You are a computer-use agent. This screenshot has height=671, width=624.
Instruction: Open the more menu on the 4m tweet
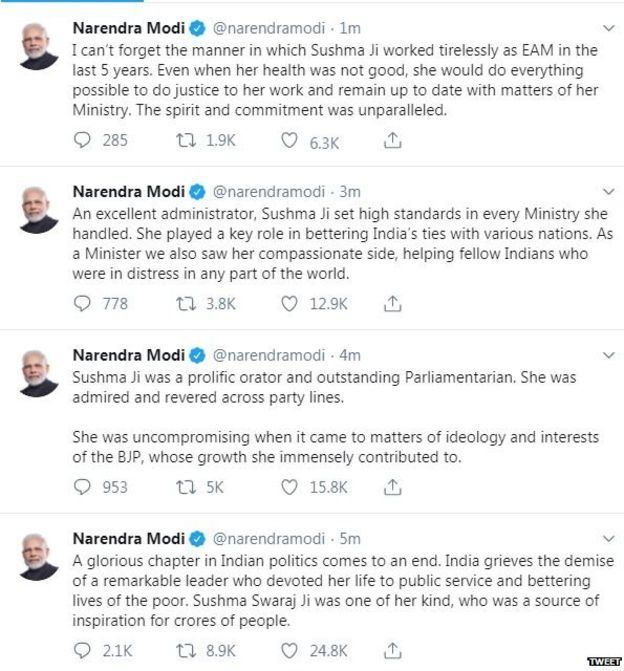tap(603, 354)
